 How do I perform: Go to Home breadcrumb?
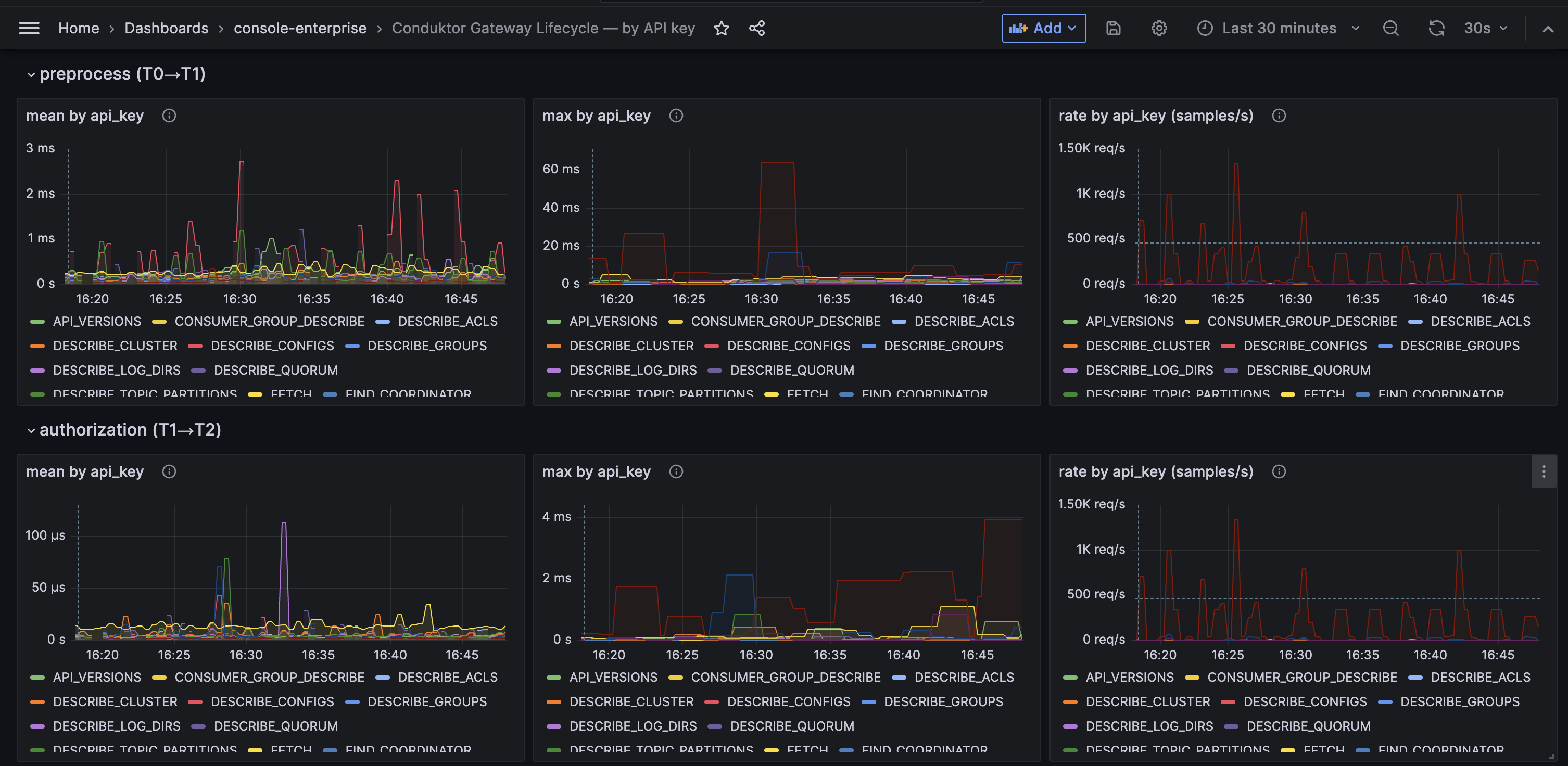coord(79,28)
